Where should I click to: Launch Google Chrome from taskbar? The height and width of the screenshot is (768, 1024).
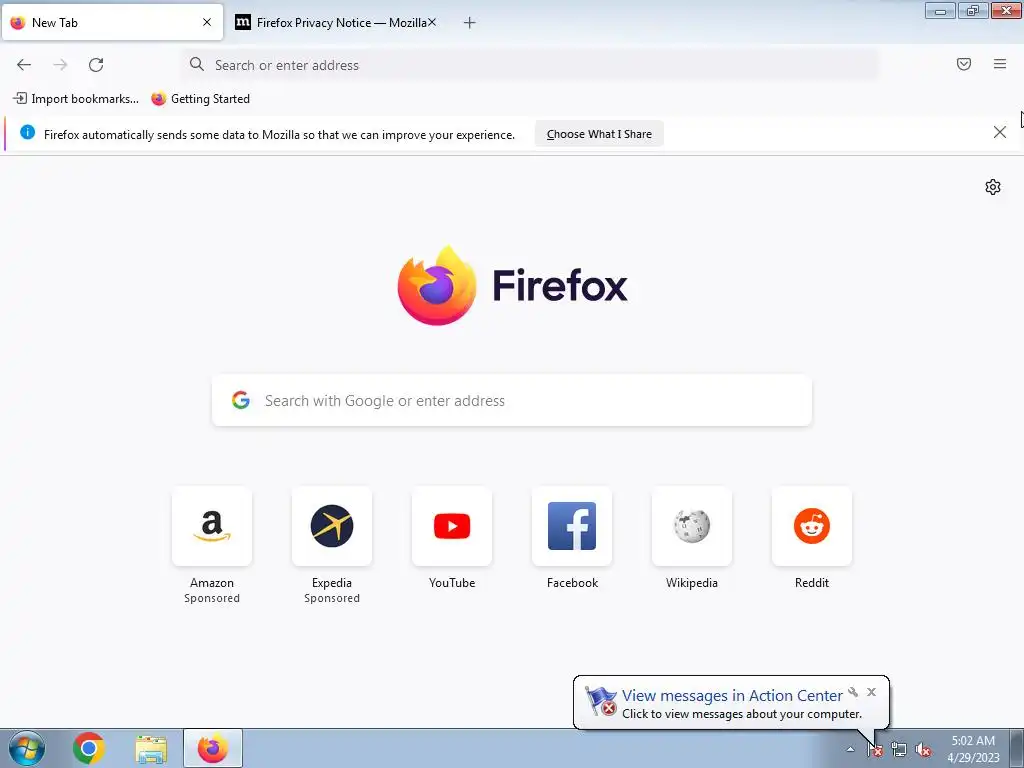[89, 748]
